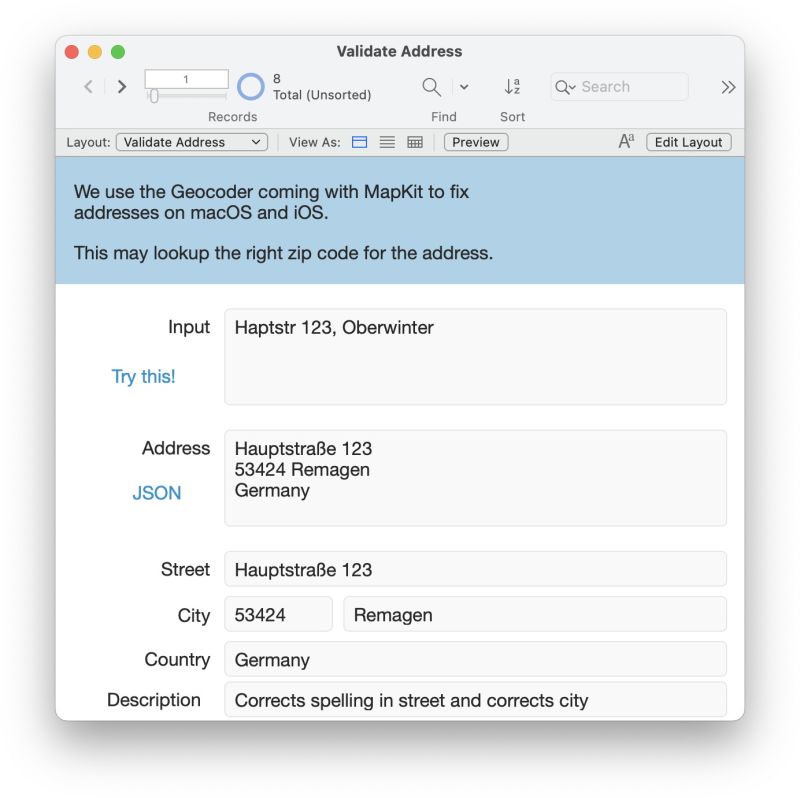The image size is (800, 798).
Task: Click the JSON link
Action: pos(155,492)
